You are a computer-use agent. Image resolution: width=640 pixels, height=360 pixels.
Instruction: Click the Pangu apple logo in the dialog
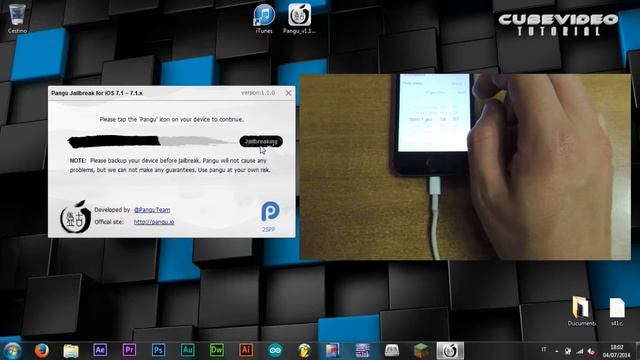(76, 217)
